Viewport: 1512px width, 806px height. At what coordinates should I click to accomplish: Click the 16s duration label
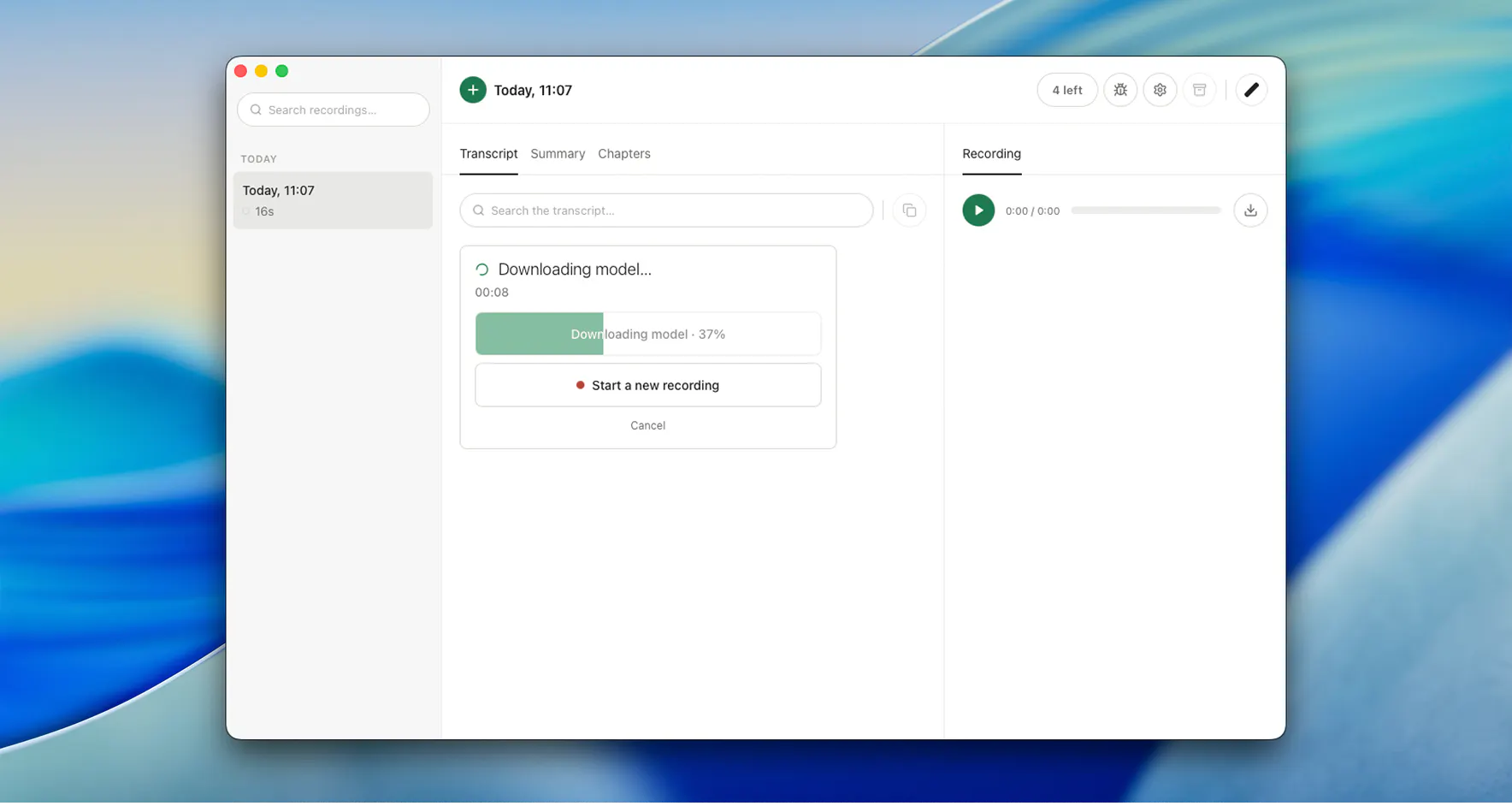click(264, 211)
